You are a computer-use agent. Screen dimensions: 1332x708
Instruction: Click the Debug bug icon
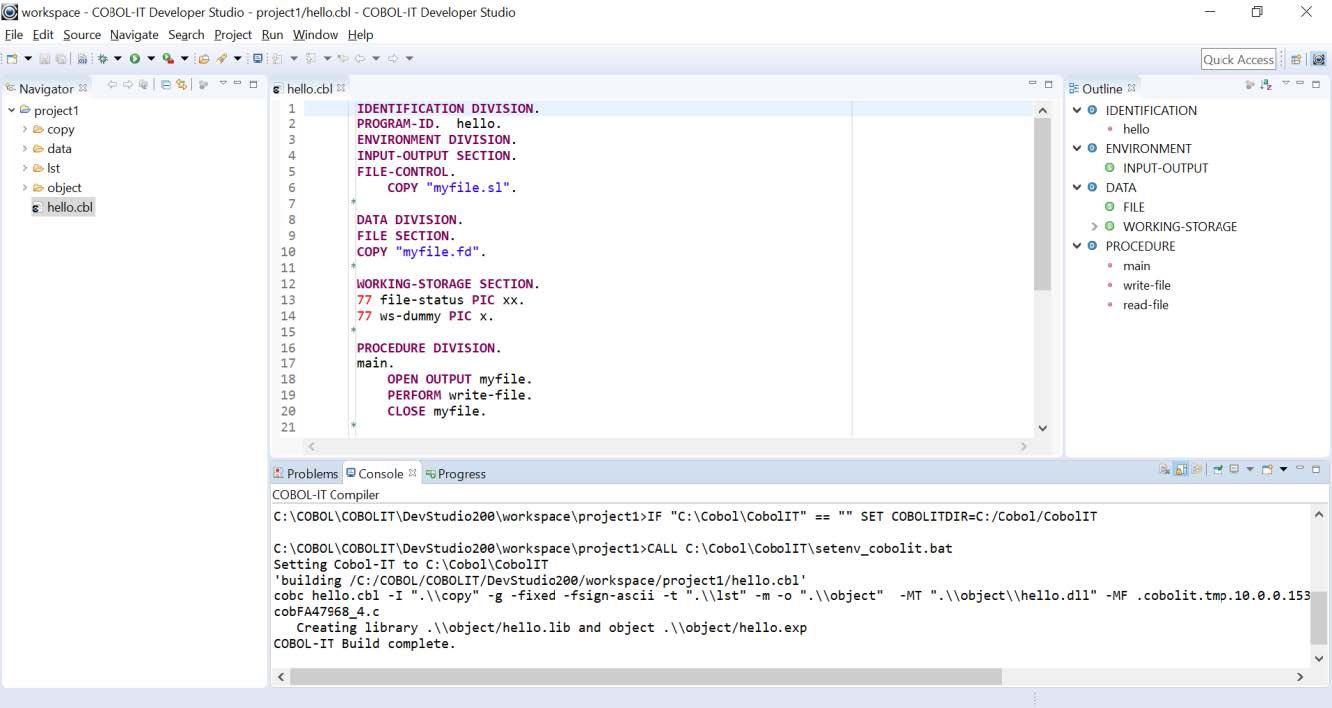[102, 59]
